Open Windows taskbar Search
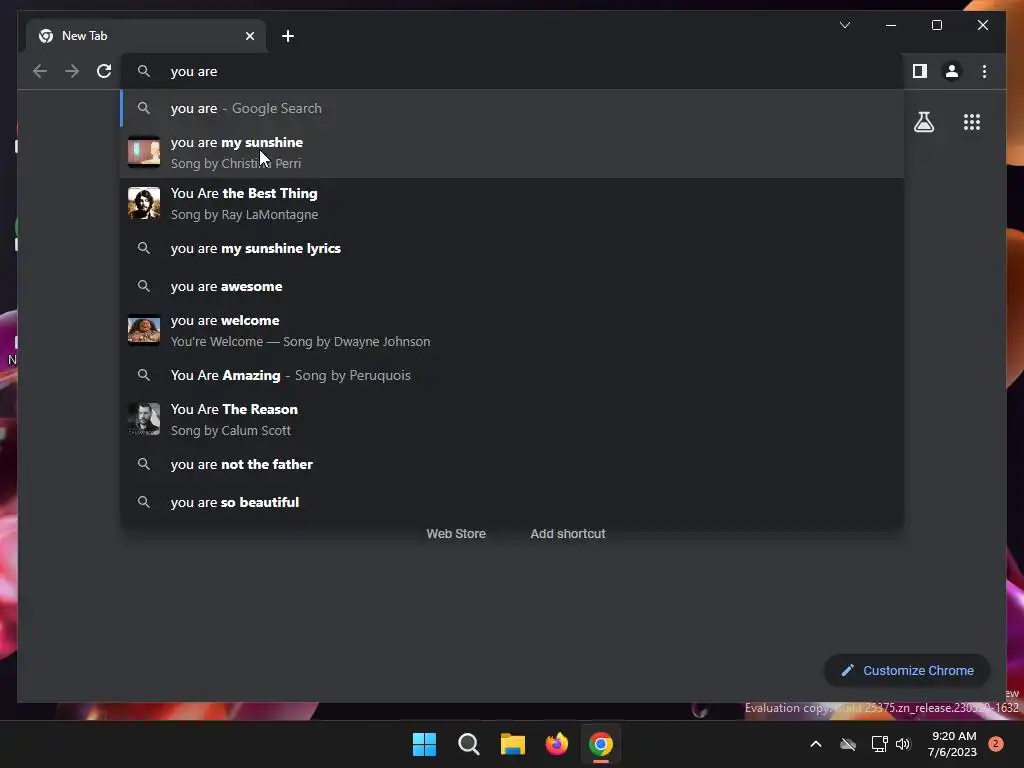This screenshot has height=768, width=1024. coord(468,744)
